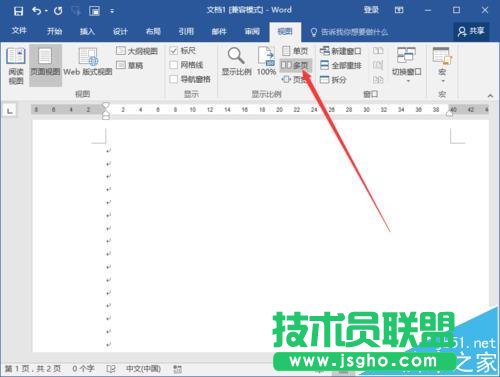Image resolution: width=500 pixels, height=377 pixels.
Task: Click the macro recording icon in status bar
Action: tap(178, 369)
